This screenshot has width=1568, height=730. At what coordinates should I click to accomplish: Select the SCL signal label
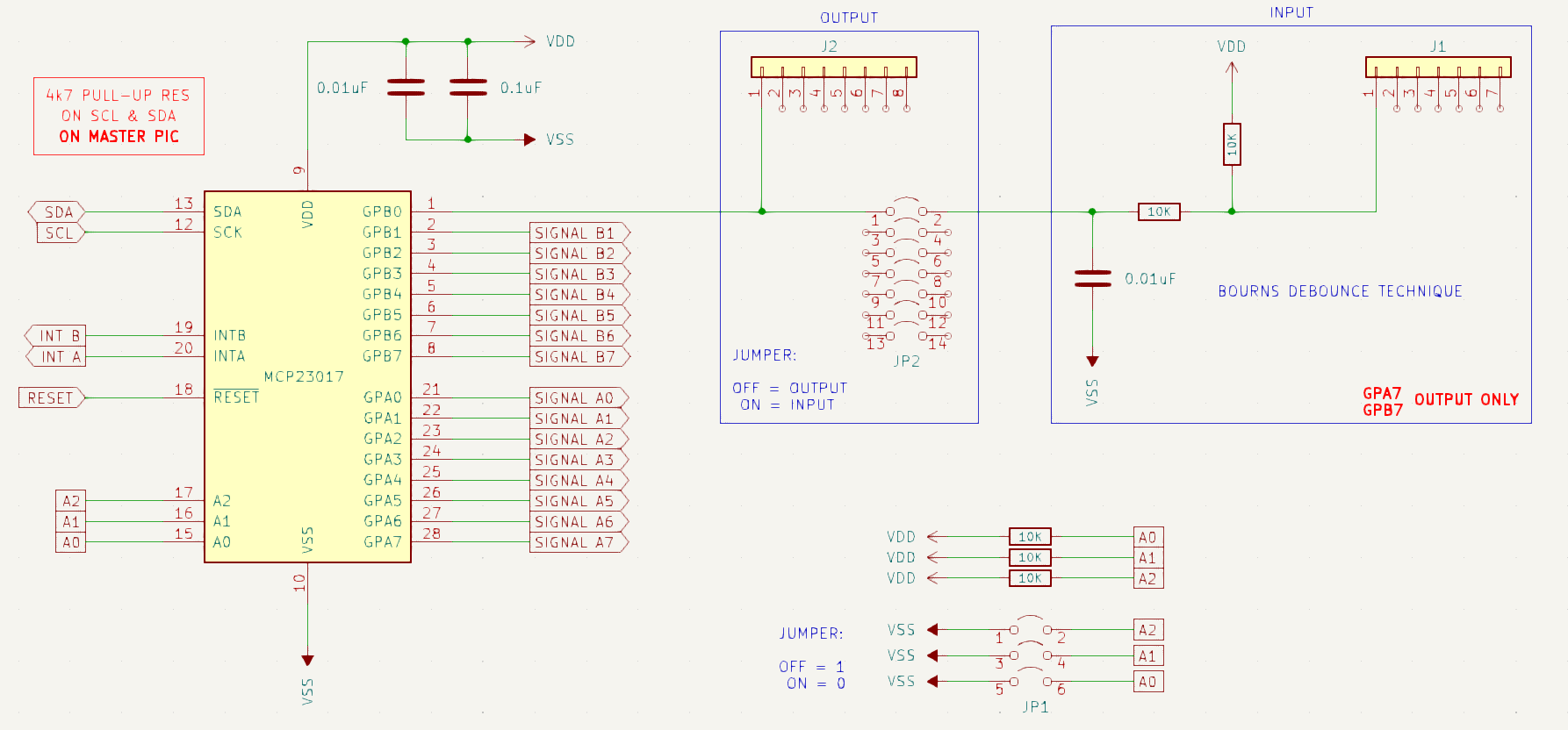(59, 233)
